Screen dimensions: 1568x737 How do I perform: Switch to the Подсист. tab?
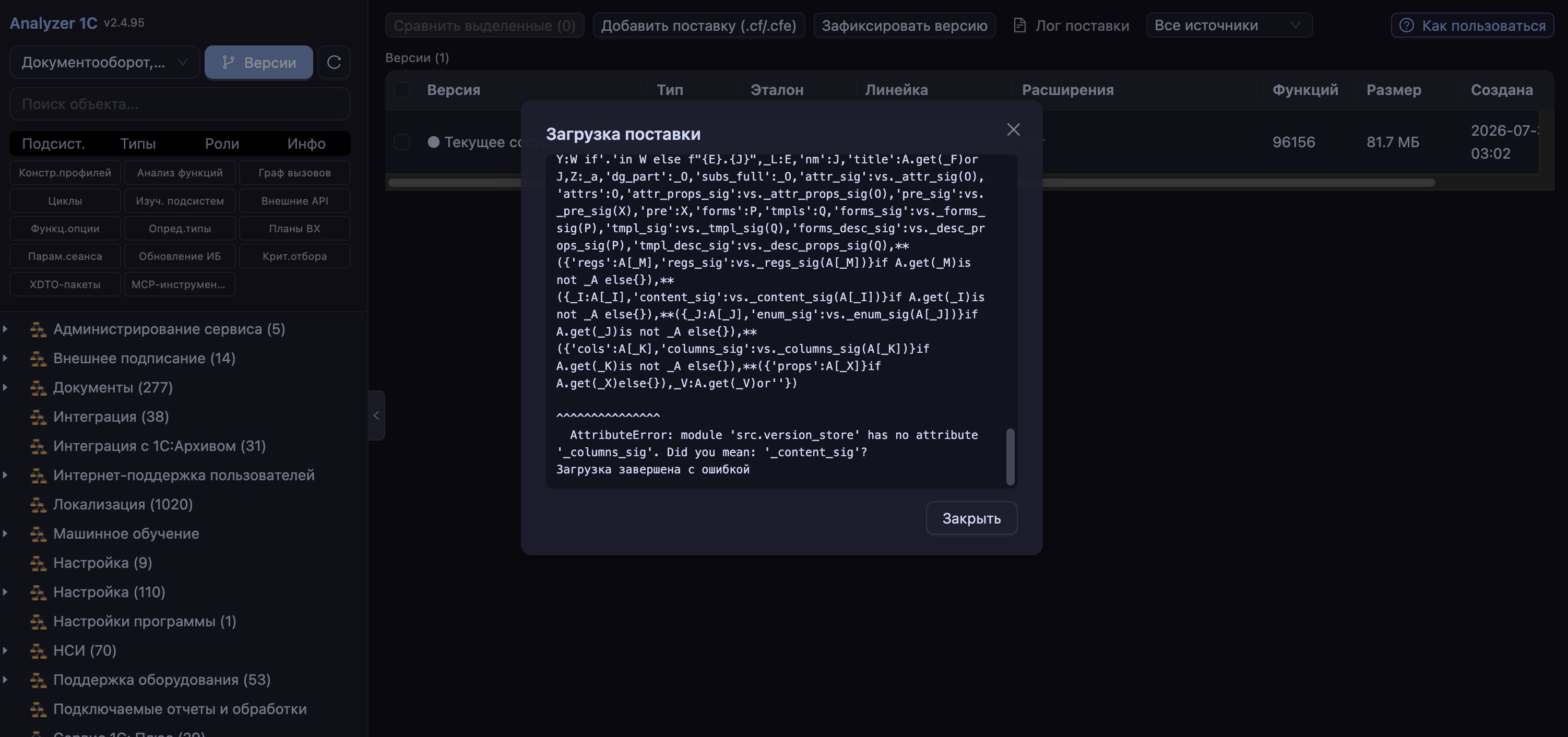[x=54, y=144]
